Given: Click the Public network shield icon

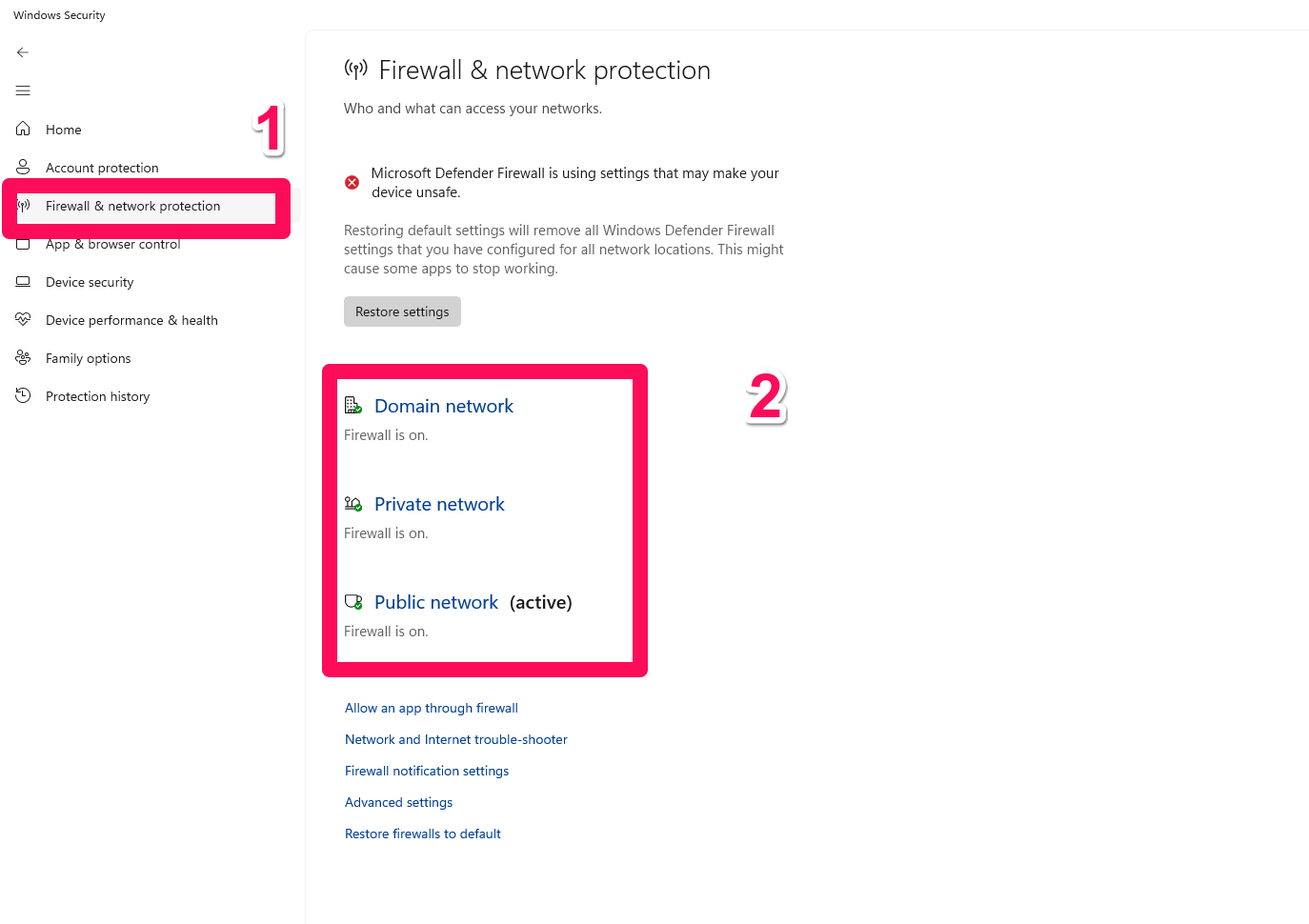Looking at the screenshot, I should point(352,601).
